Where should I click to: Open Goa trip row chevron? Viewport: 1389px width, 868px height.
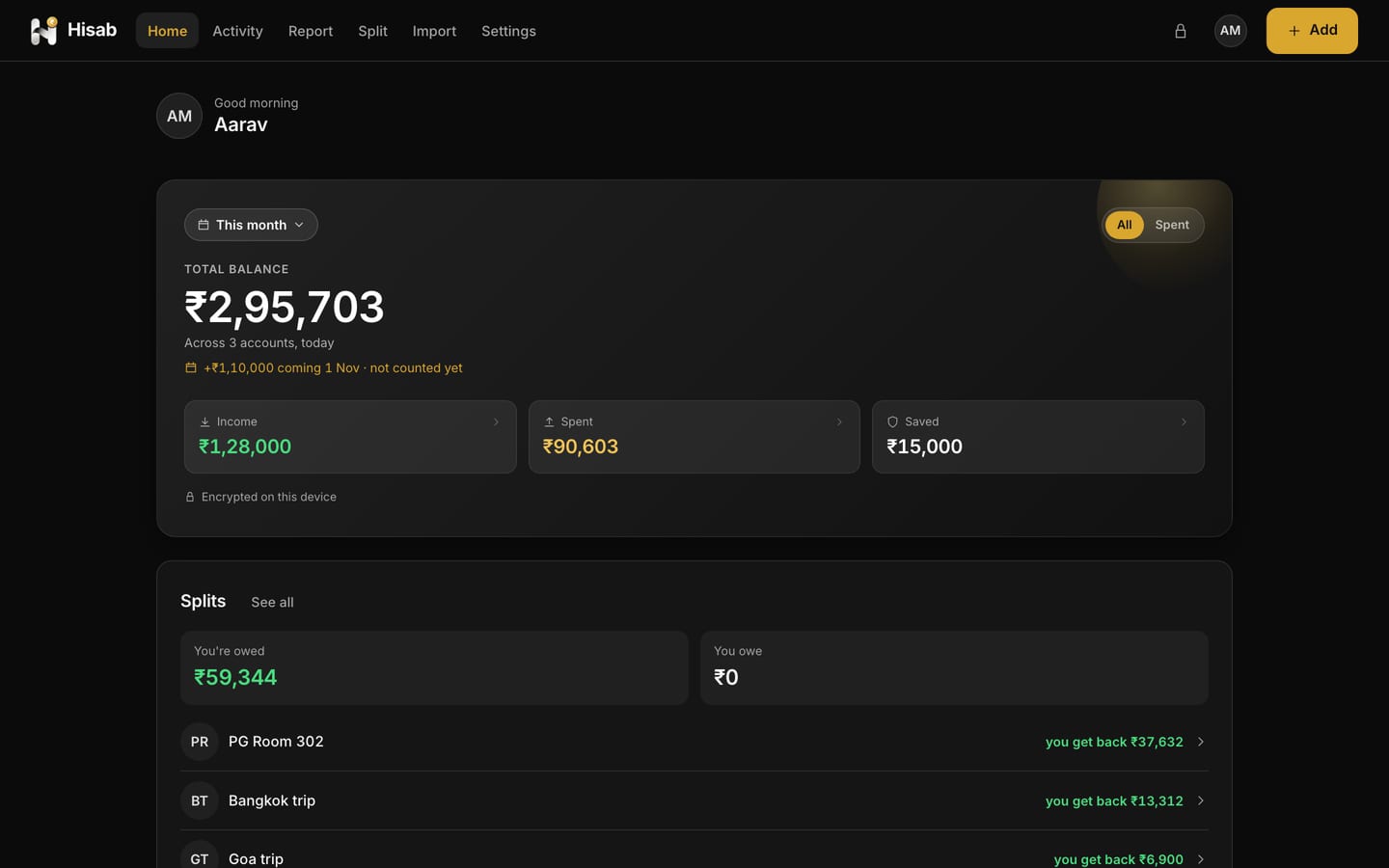click(1201, 859)
